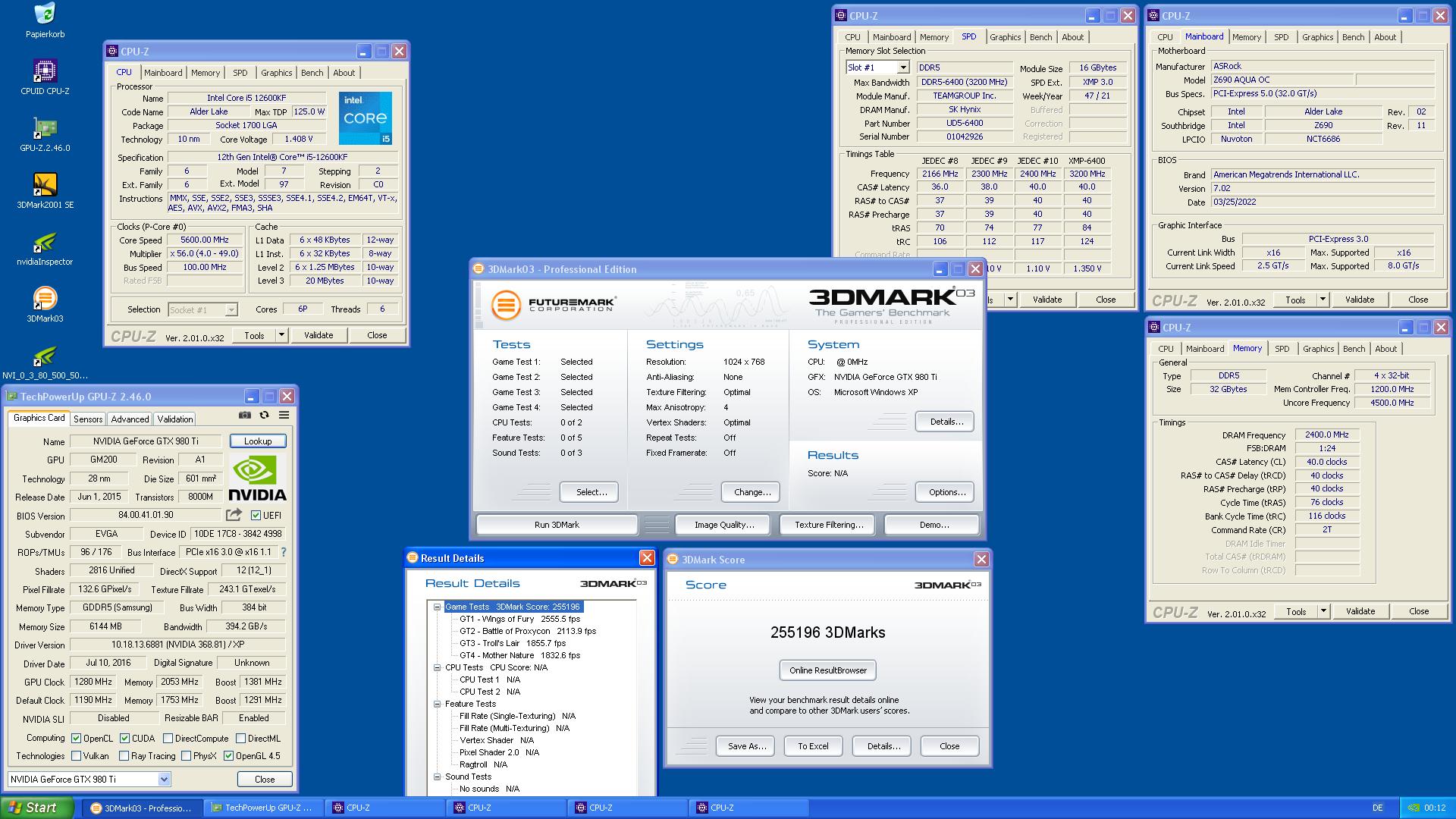1456x819 pixels.
Task: Open Tools dropdown arrow in CPU-Z Mainboard window
Action: tap(1322, 300)
